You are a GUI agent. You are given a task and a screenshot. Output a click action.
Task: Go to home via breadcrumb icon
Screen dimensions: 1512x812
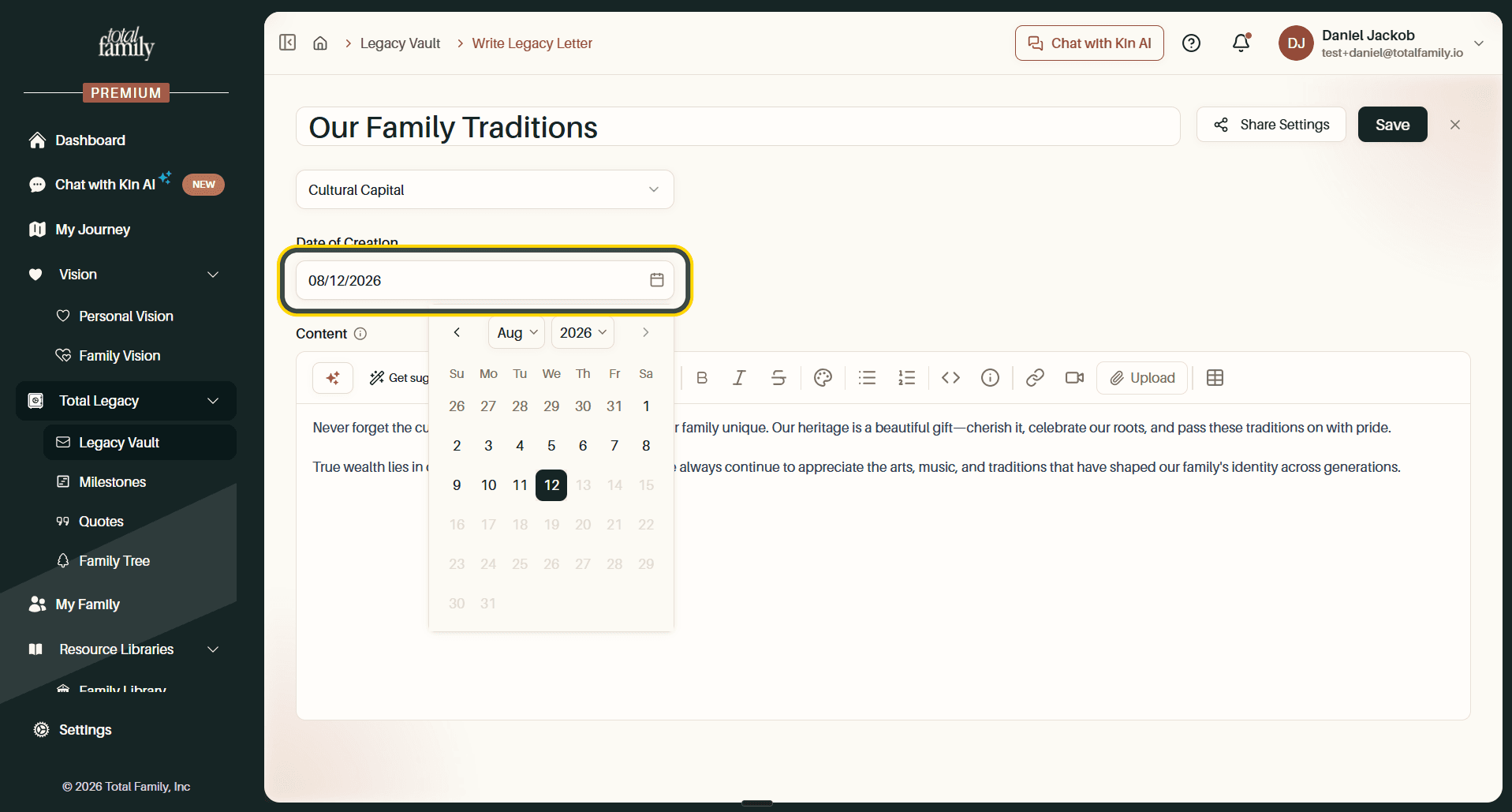[x=320, y=43]
